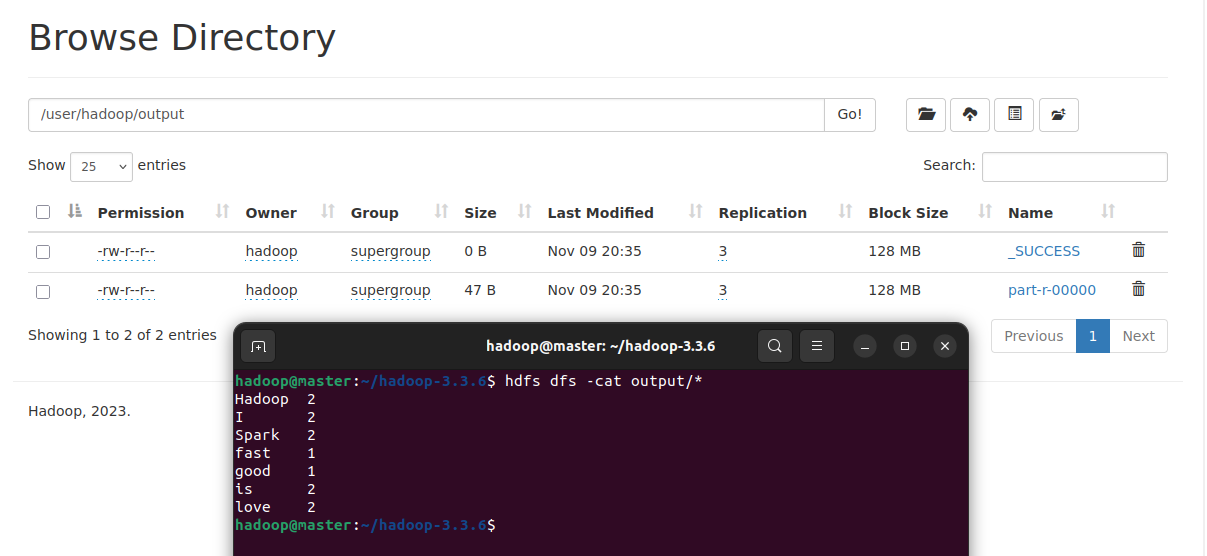Minimize the terminal window
The height and width of the screenshot is (556, 1207).
(x=865, y=346)
